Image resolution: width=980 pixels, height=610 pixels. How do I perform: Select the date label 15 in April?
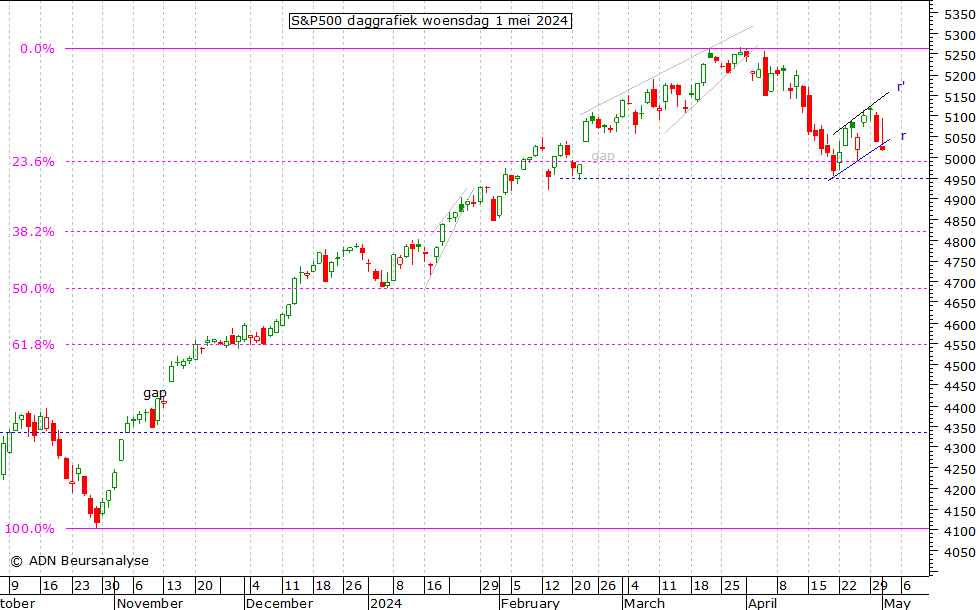tap(819, 586)
